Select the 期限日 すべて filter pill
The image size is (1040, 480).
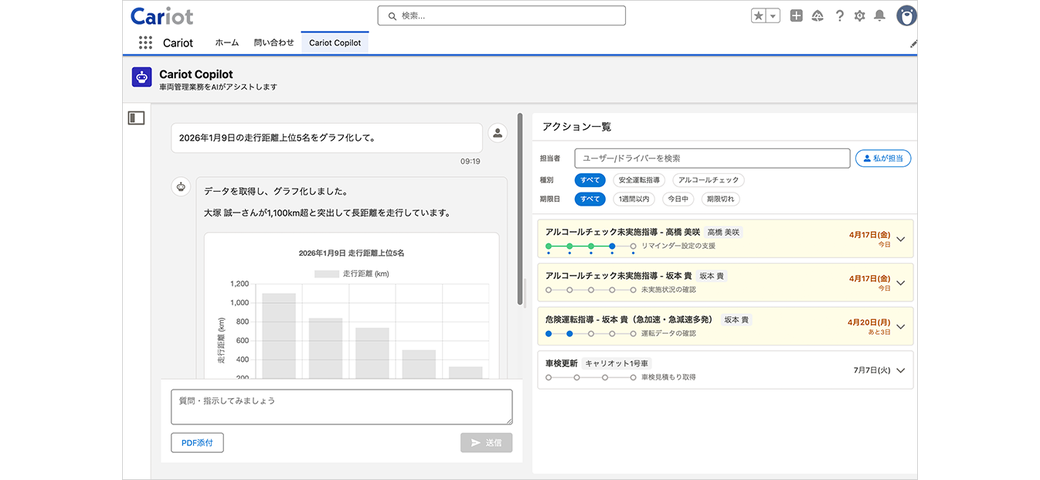[x=590, y=199]
